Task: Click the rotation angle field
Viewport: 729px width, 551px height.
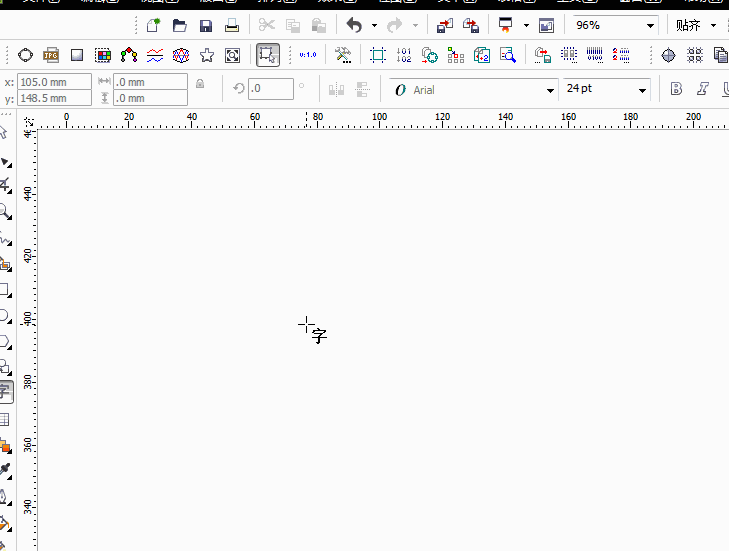Action: coord(271,88)
